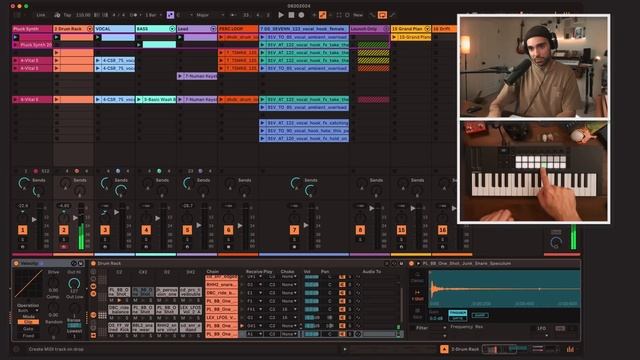Toggle the sampler device on/off switch

tap(411, 264)
